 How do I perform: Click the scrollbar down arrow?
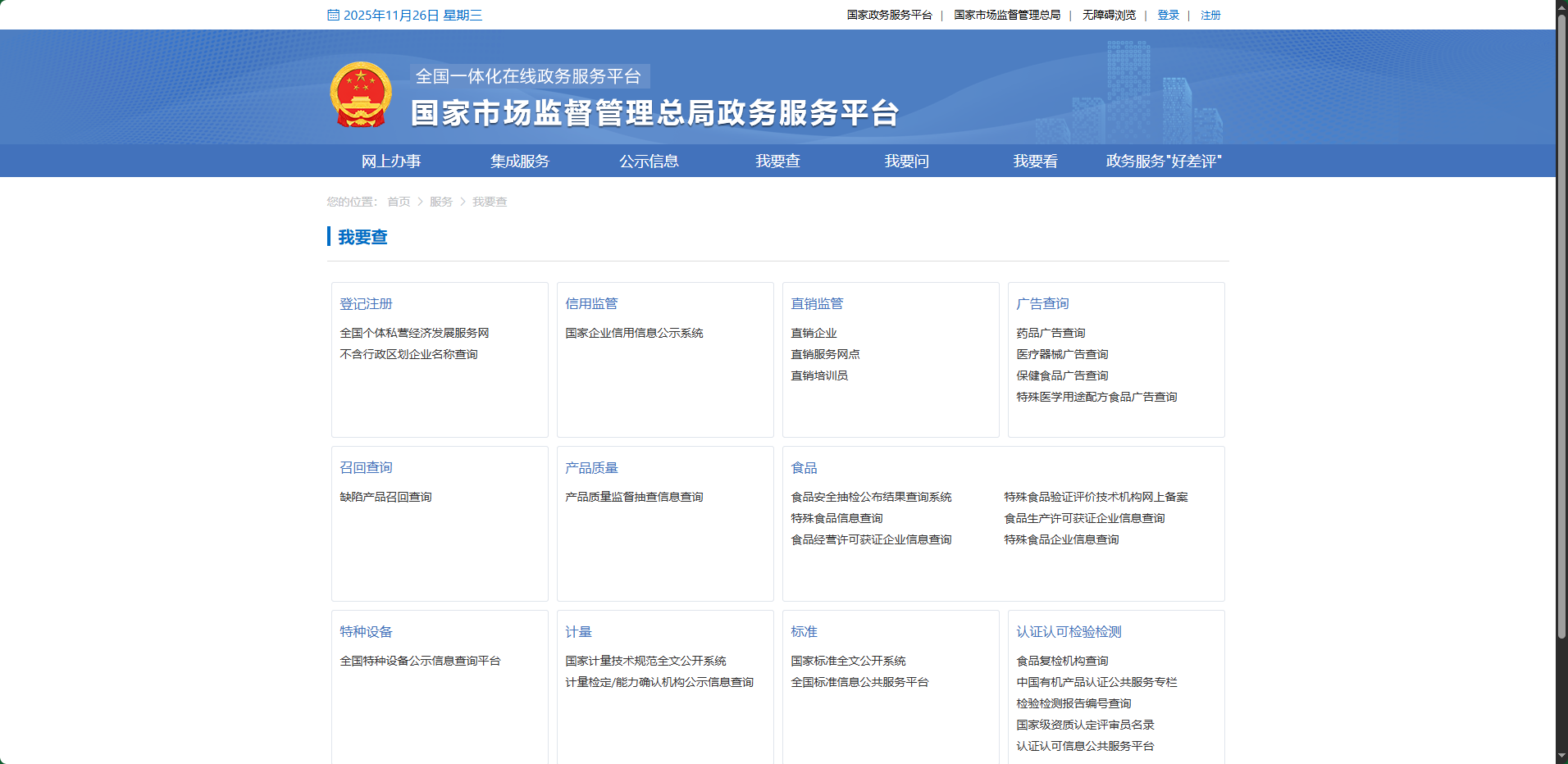pos(1561,757)
